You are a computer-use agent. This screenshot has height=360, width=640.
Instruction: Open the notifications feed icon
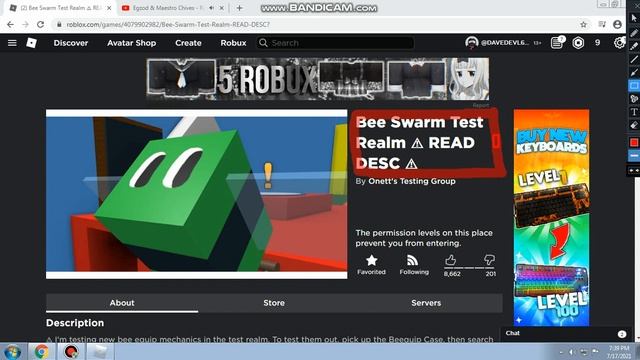(557, 42)
